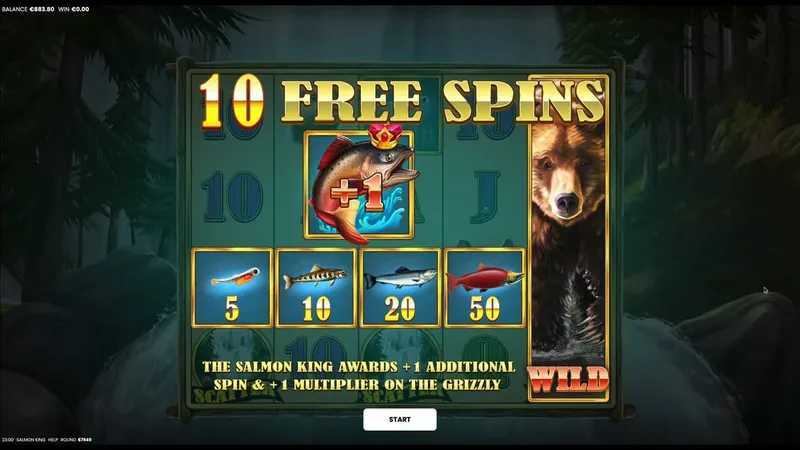Click the dimmed J reel symbol
Viewport: 800px width, 450px height.
tap(484, 196)
